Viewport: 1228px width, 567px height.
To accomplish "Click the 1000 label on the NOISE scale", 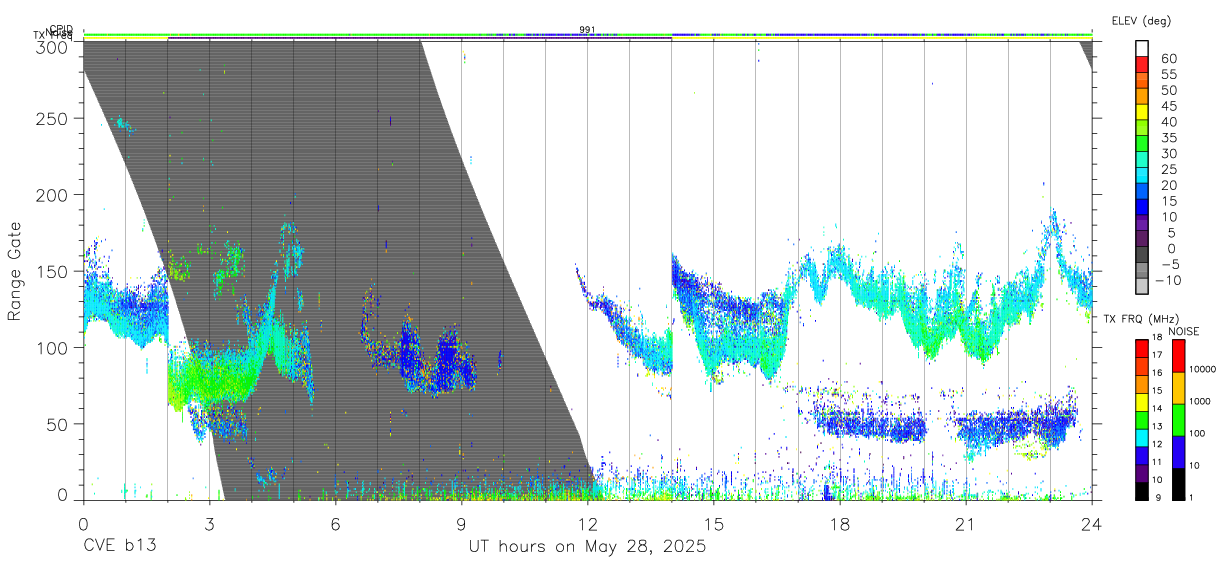I will coord(1201,401).
